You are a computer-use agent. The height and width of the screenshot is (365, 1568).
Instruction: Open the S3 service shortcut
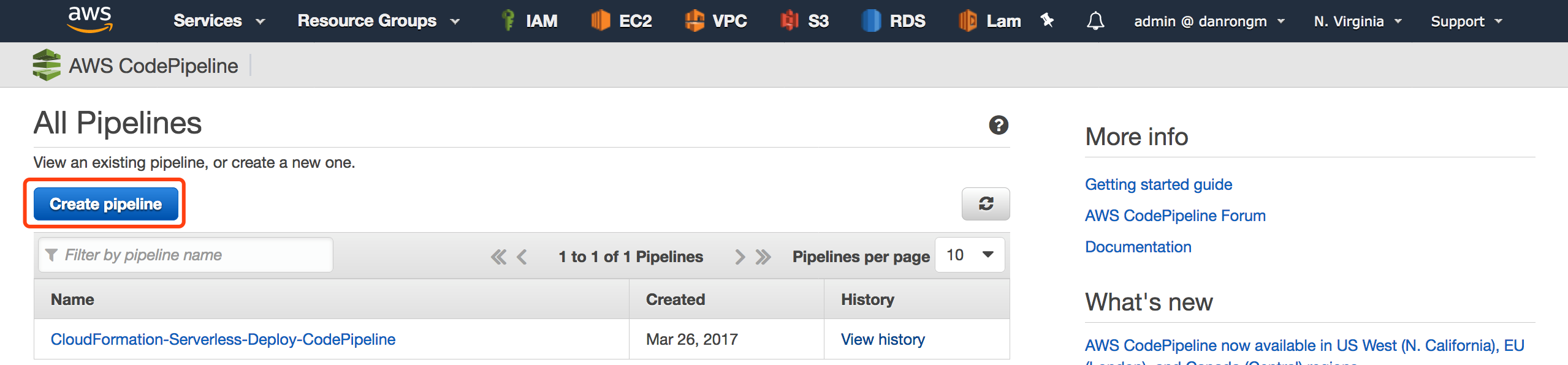tap(805, 21)
